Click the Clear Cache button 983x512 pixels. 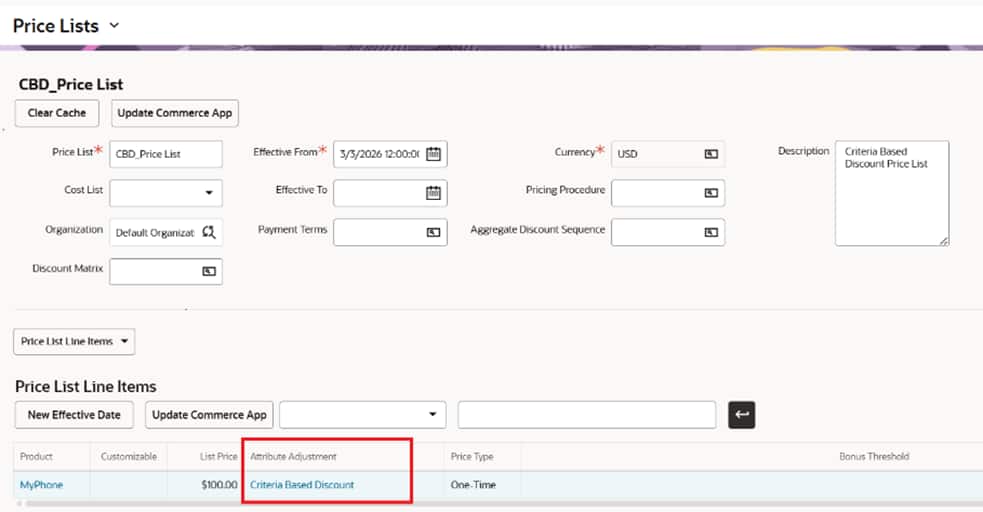57,113
